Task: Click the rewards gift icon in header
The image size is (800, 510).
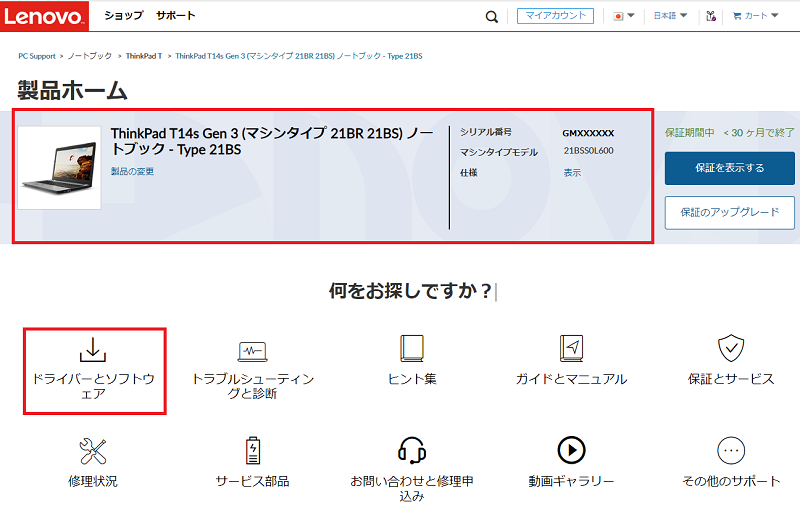Action: coord(711,16)
